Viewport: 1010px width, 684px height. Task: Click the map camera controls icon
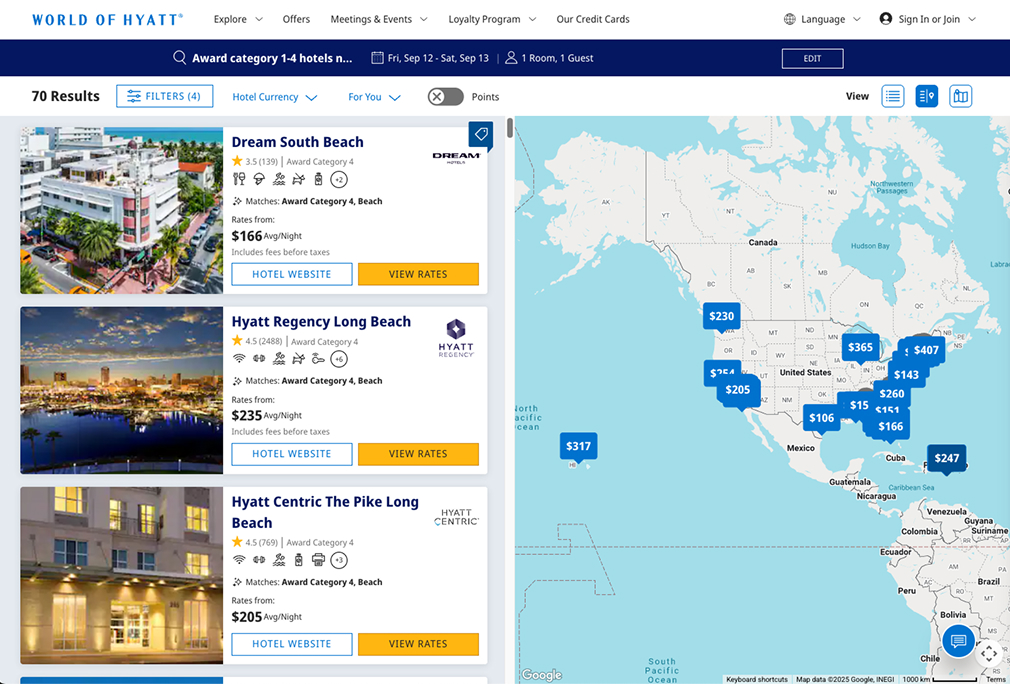(x=988, y=654)
